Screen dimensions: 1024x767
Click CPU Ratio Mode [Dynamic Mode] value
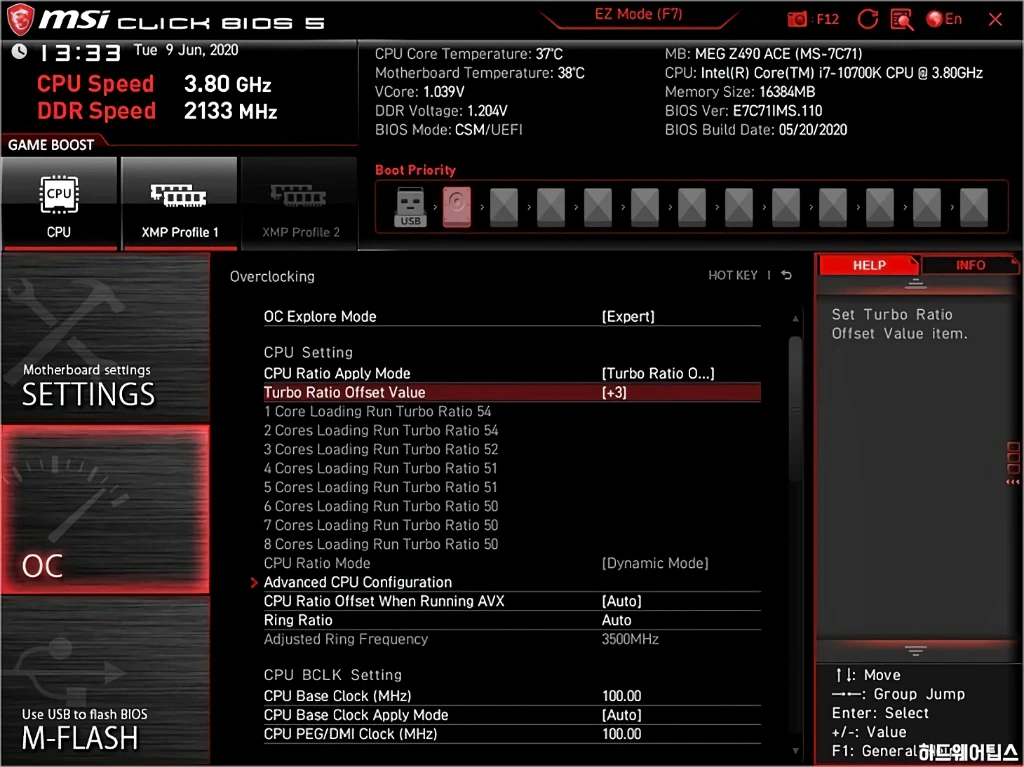pyautogui.click(x=654, y=563)
